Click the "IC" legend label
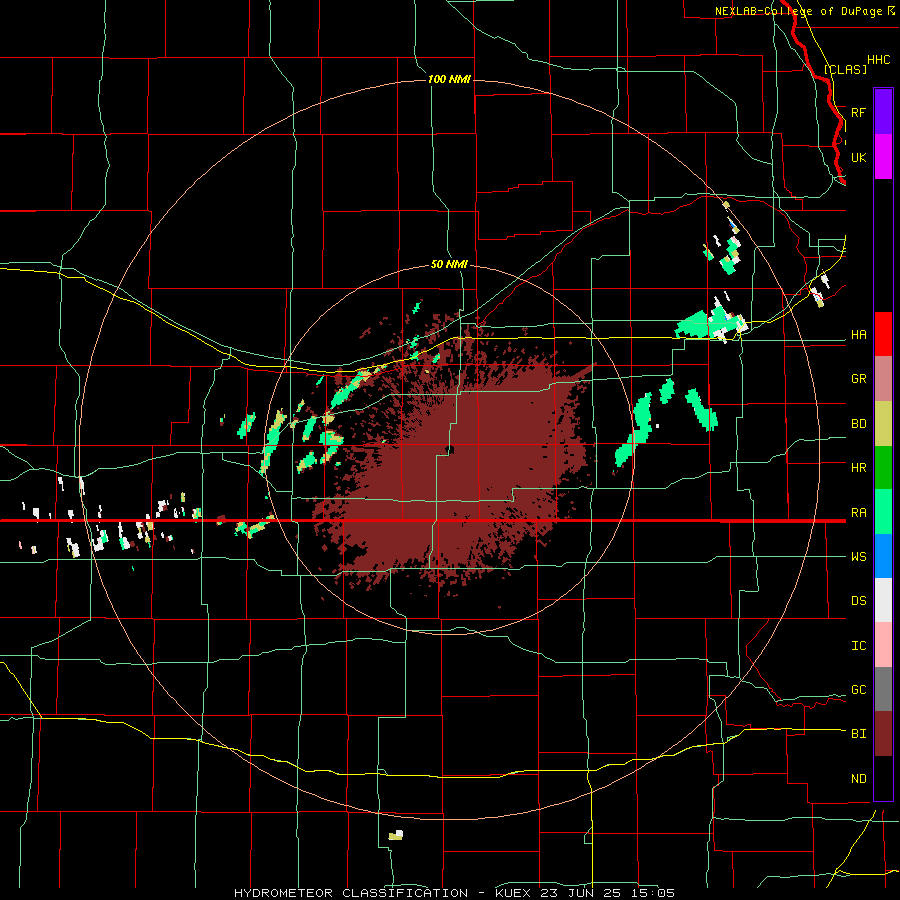 (858, 646)
